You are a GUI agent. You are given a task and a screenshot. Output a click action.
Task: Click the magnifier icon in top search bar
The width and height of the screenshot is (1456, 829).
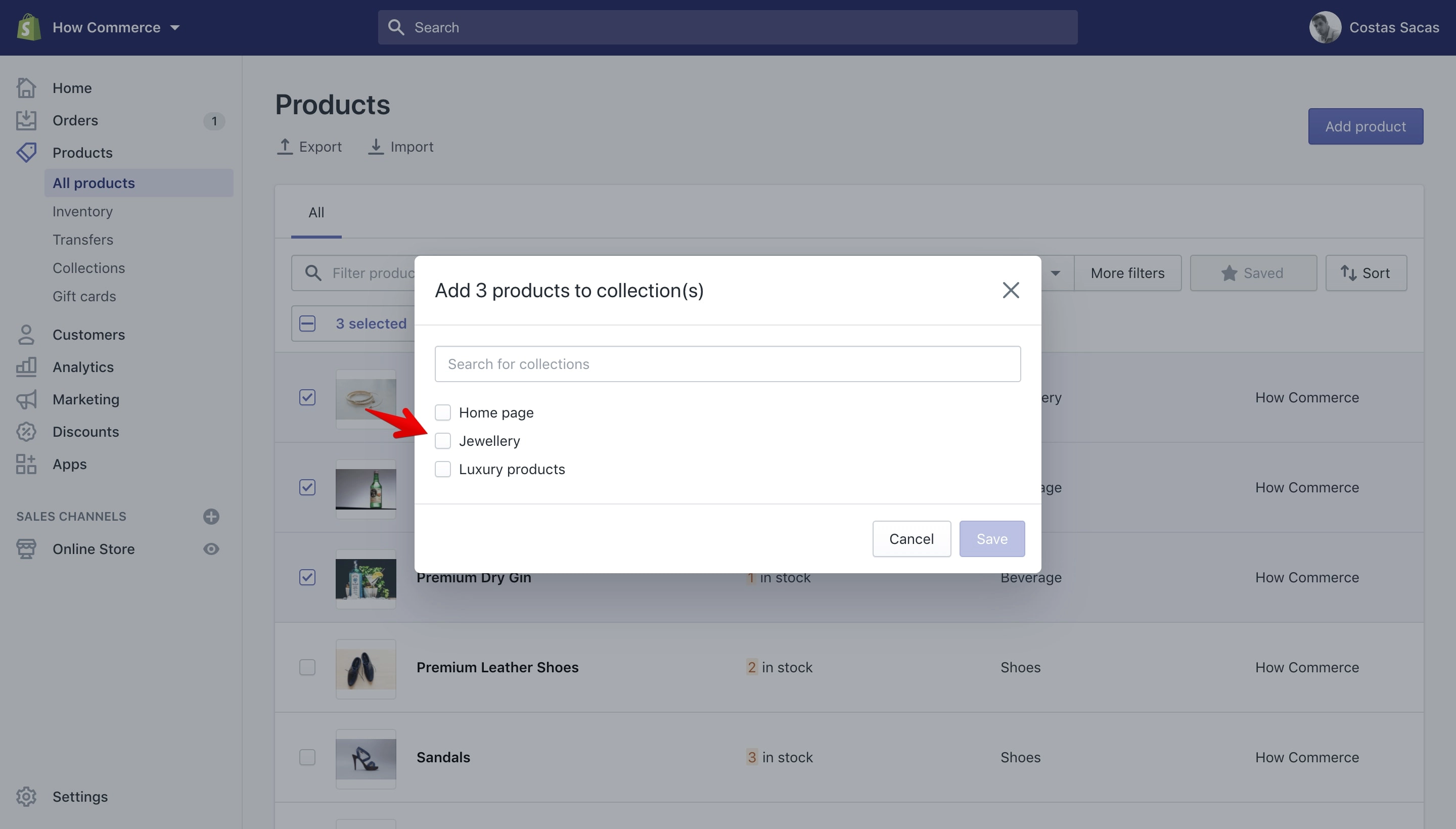click(x=396, y=27)
